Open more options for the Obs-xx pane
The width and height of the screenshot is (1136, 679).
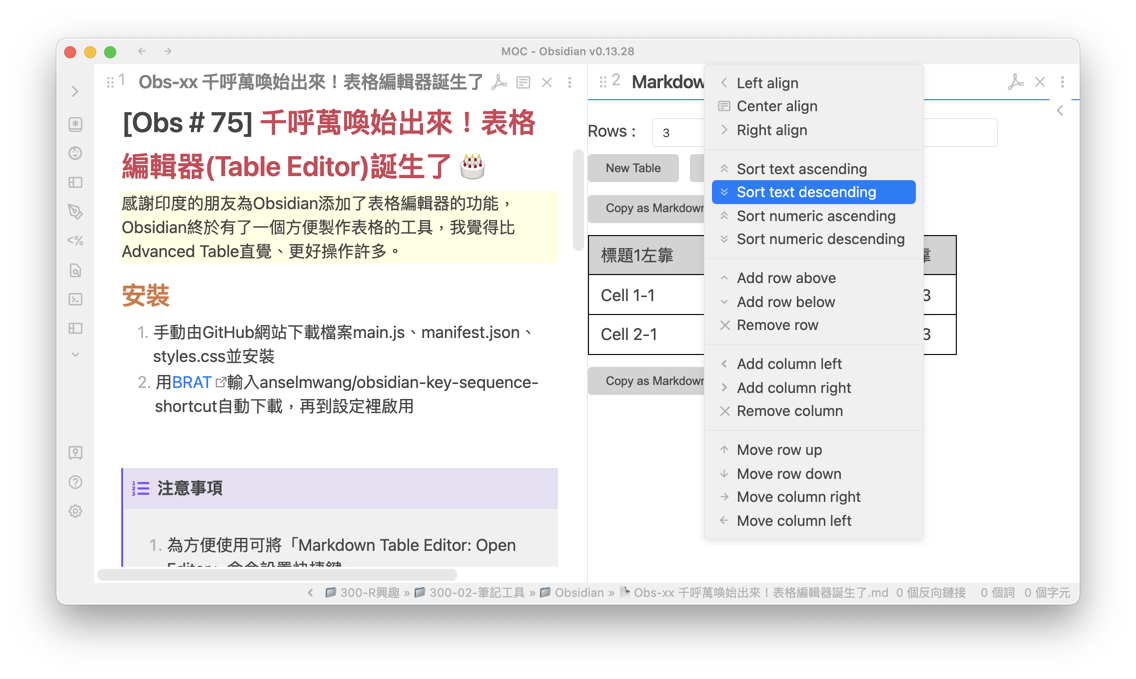click(570, 83)
